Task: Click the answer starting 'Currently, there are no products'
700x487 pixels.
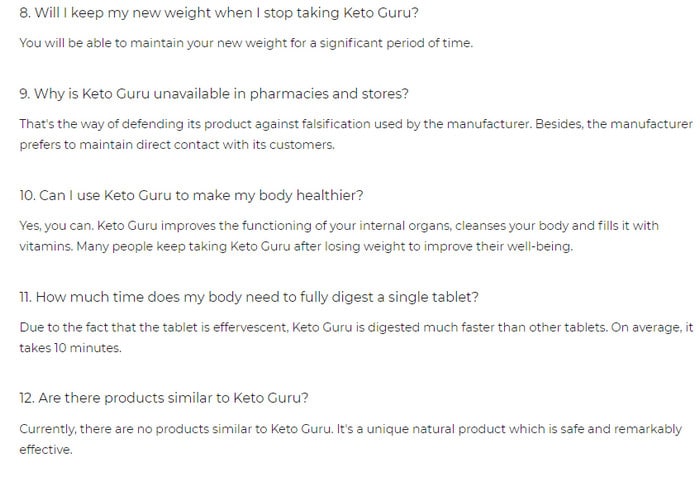Action: pyautogui.click(x=350, y=429)
